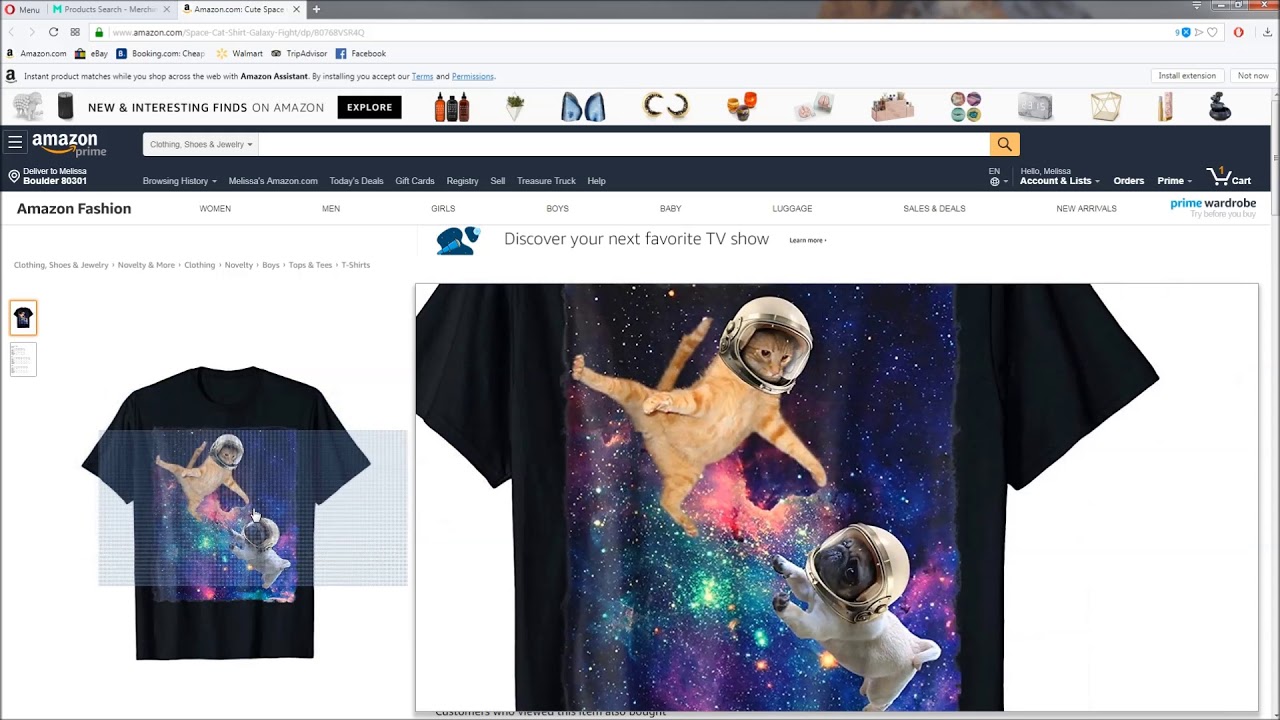Image resolution: width=1280 pixels, height=720 pixels.
Task: Go back to the previous page
Action: (12, 32)
